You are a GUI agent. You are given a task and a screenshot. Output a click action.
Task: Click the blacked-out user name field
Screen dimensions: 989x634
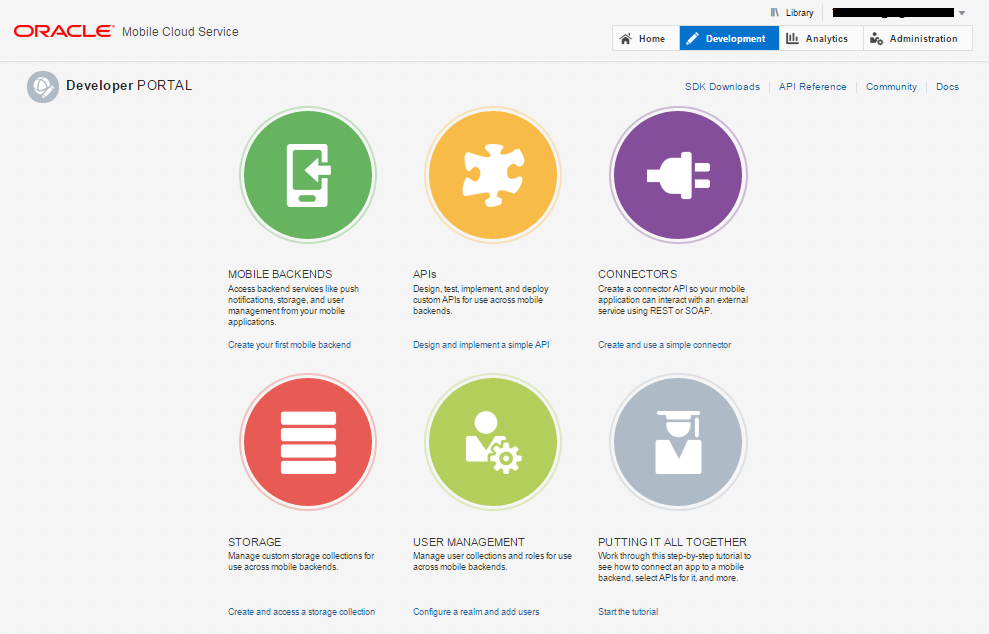click(x=893, y=13)
